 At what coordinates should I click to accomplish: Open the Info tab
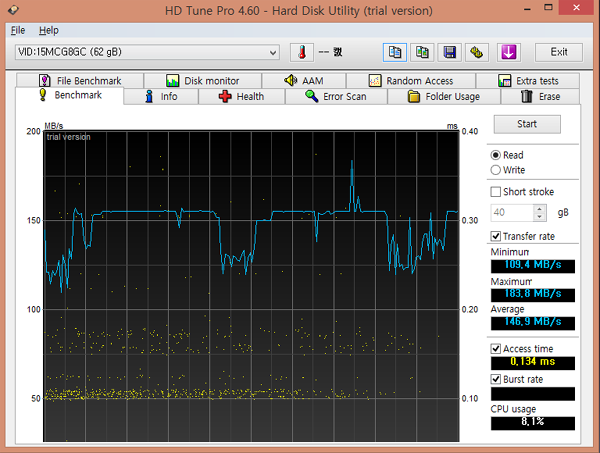coord(161,96)
